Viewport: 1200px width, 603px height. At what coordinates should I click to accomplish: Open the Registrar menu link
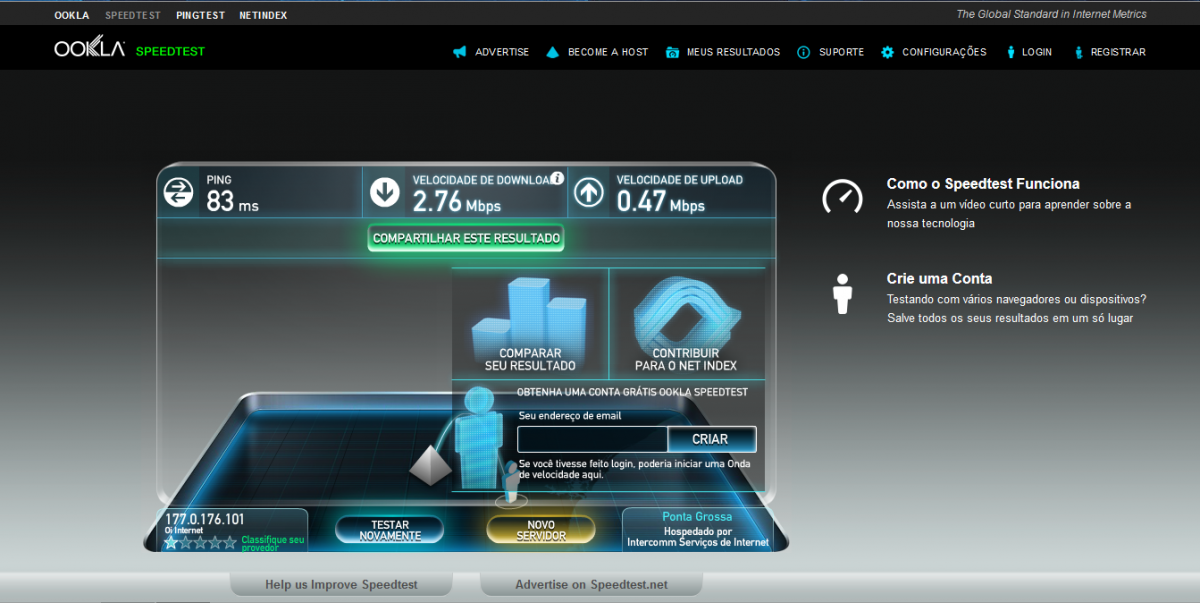pos(1118,52)
